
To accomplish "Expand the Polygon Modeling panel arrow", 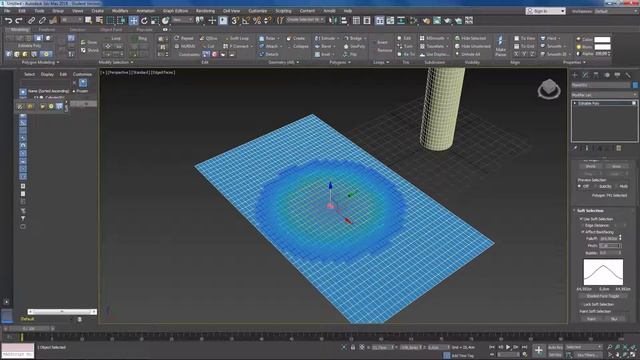I will 58,62.
